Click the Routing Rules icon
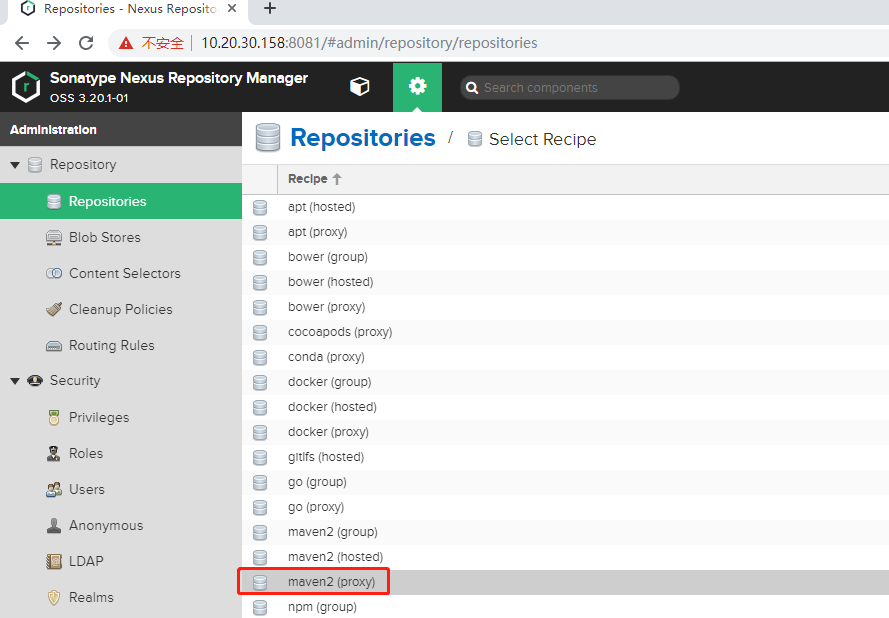 click(54, 346)
